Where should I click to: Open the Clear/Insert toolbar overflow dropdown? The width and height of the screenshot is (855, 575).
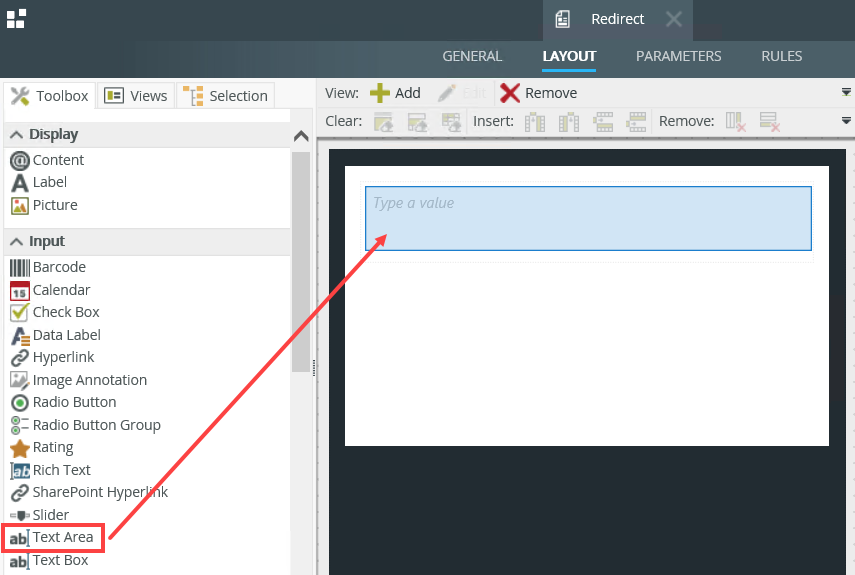[x=846, y=120]
